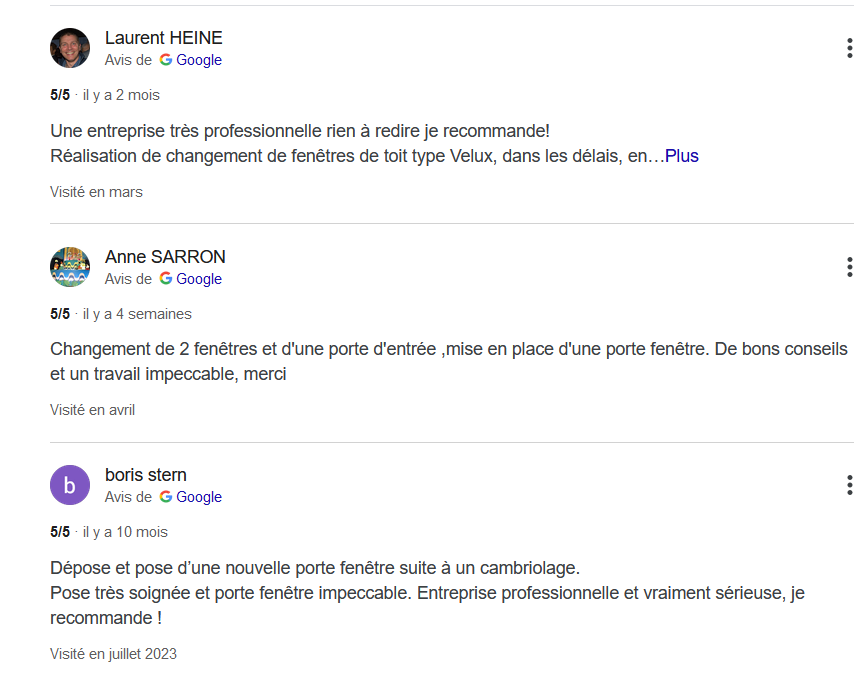Click the 5/5 rating dated 4 weeks ago
The image size is (854, 682).
[x=60, y=314]
